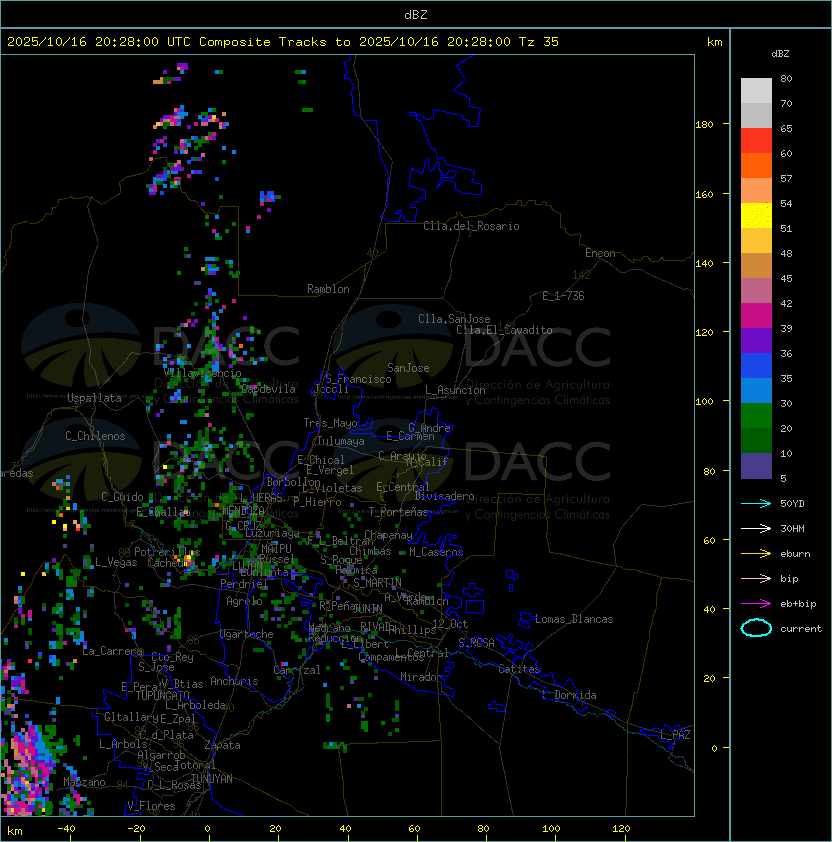832x842 pixels.
Task: Click the 'Agrelo' place label
Action: (x=244, y=601)
